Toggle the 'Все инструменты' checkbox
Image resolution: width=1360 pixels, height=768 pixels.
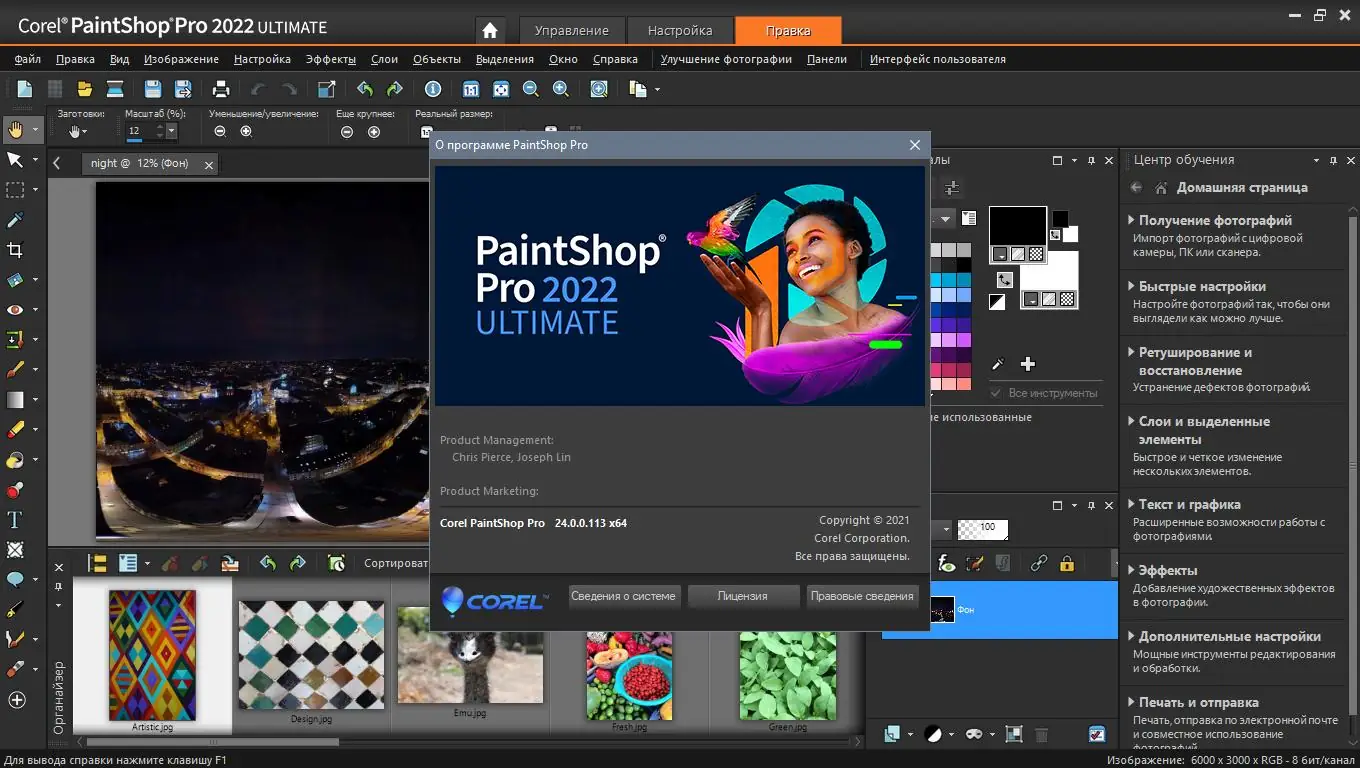[x=996, y=393]
